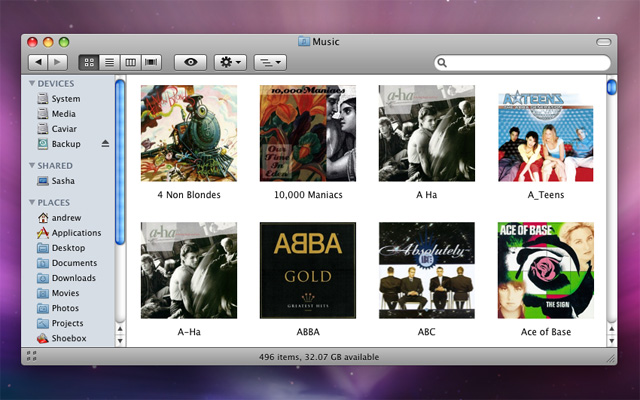The image size is (640, 400).
Task: Go back to previous folder
Action: click(37, 62)
